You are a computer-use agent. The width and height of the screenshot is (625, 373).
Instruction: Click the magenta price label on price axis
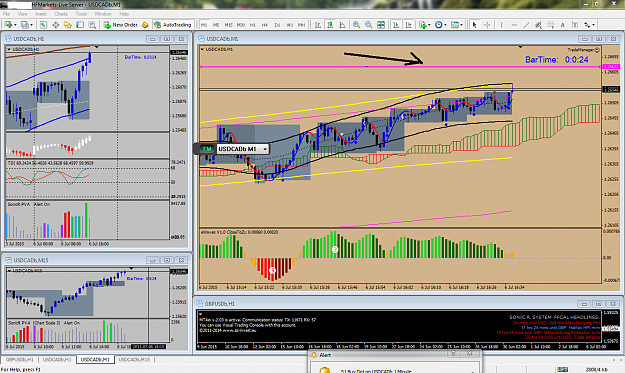point(611,67)
